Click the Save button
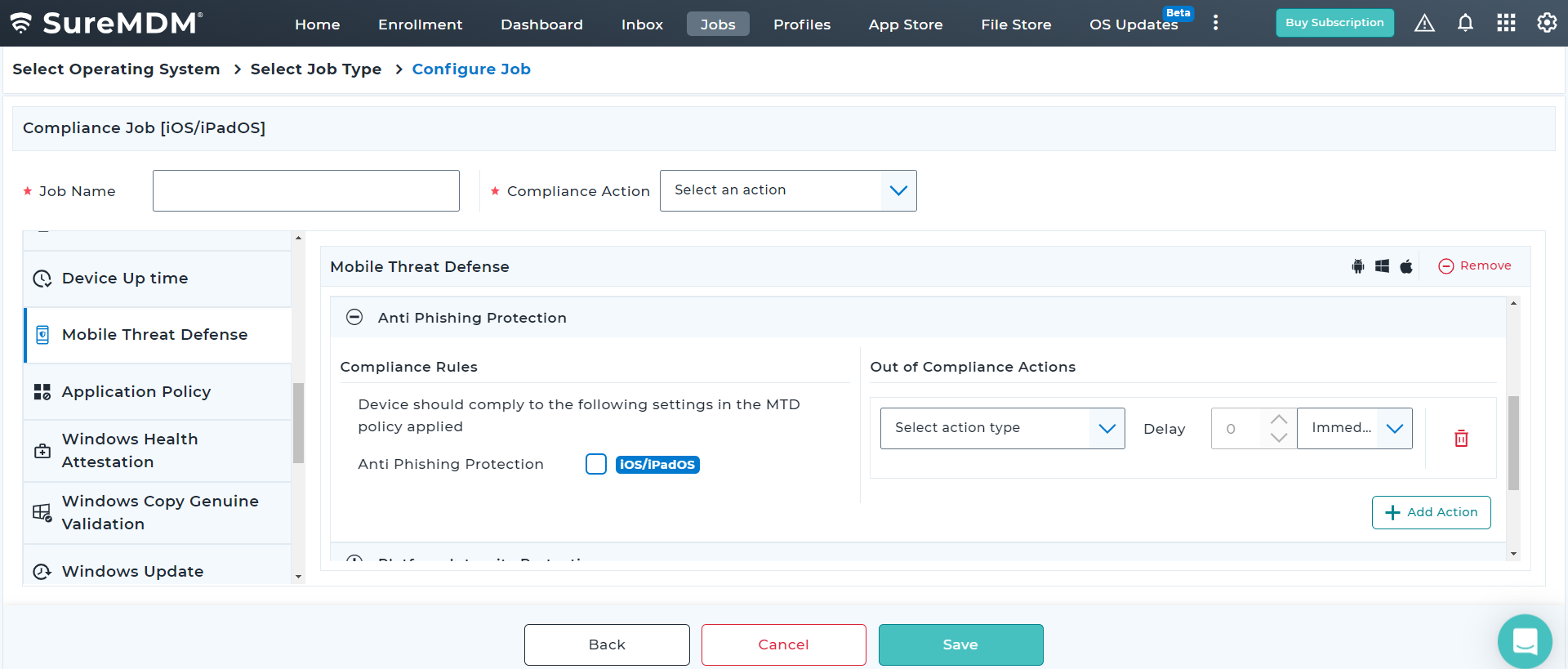This screenshot has height=669, width=1568. click(961, 644)
